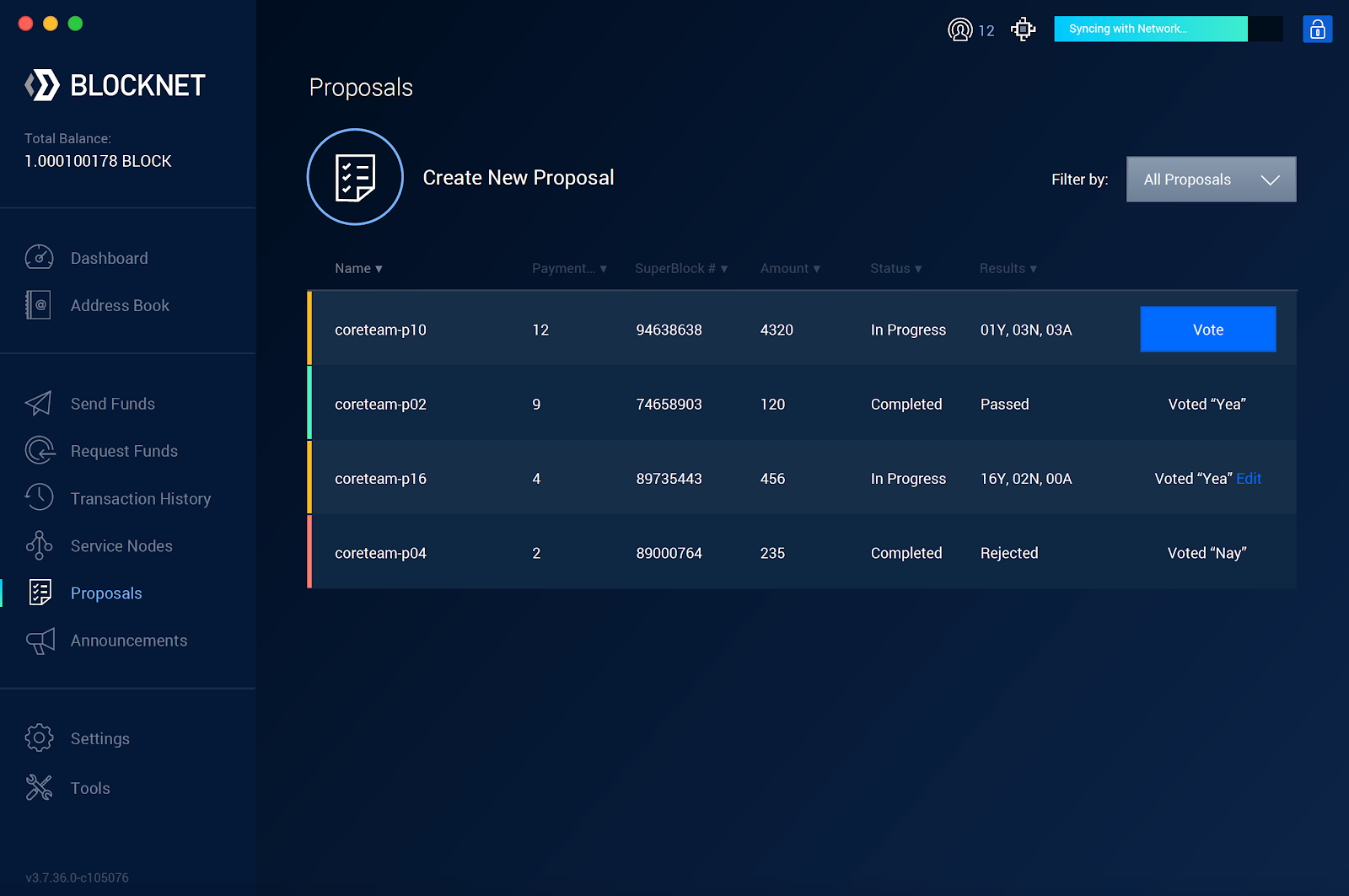Go to Dashboard

110,258
